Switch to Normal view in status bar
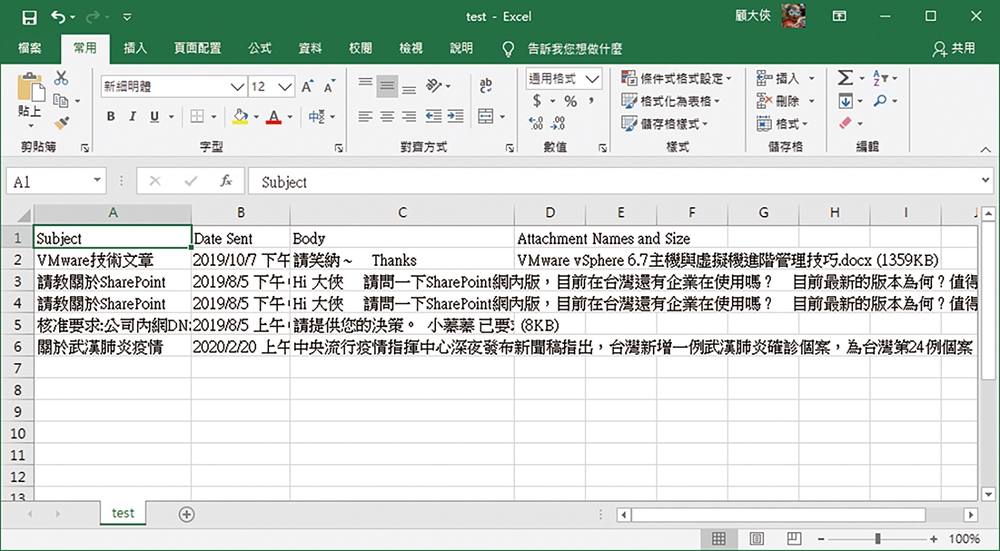This screenshot has height=551, width=1000. tap(719, 539)
